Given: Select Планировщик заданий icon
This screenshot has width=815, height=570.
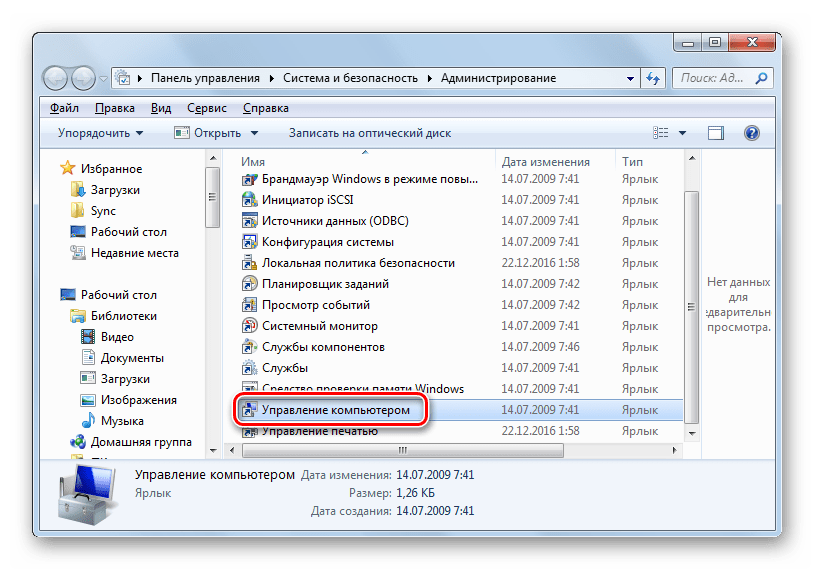Looking at the screenshot, I should point(249,284).
